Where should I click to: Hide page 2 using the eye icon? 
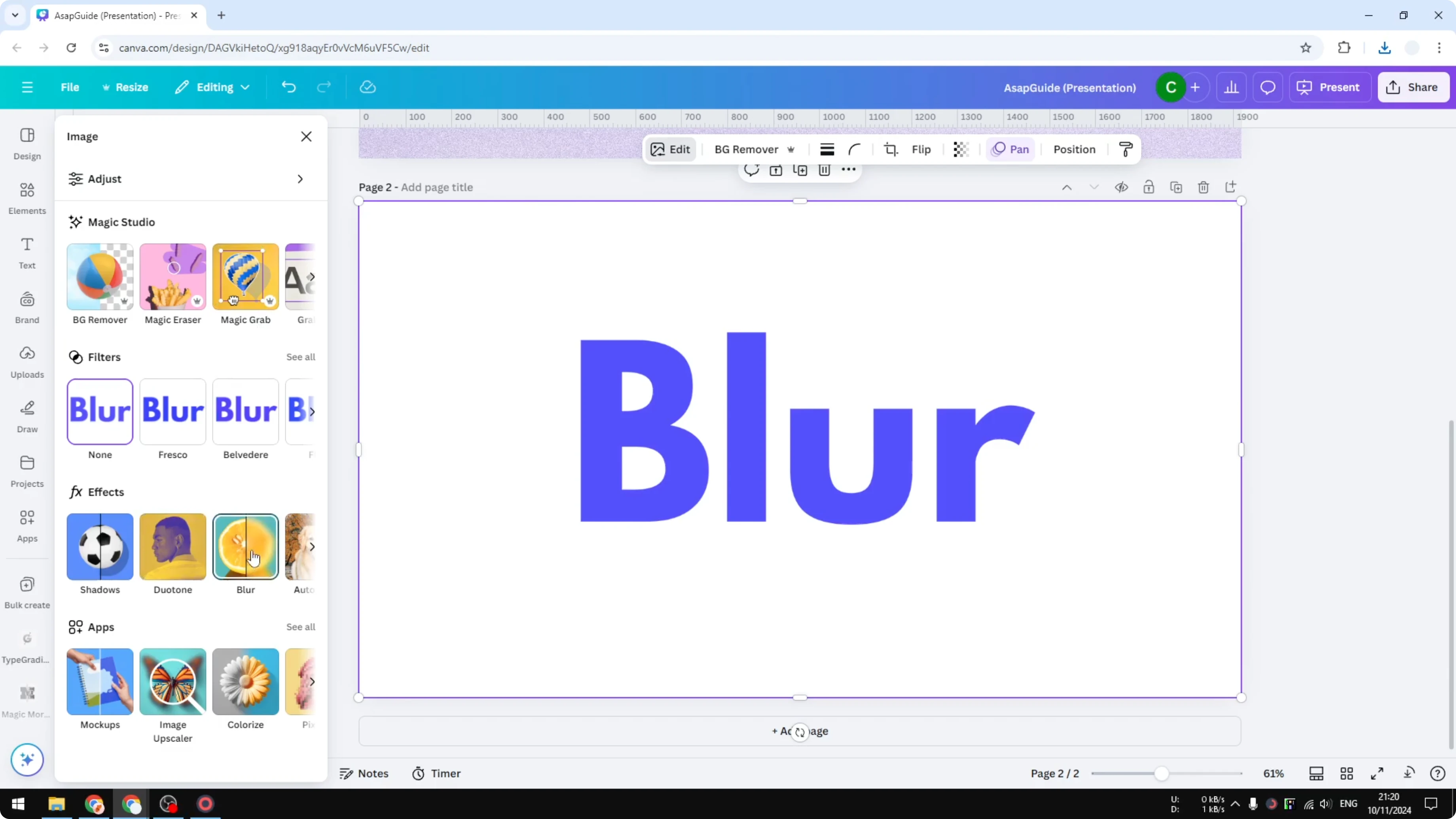tap(1122, 187)
